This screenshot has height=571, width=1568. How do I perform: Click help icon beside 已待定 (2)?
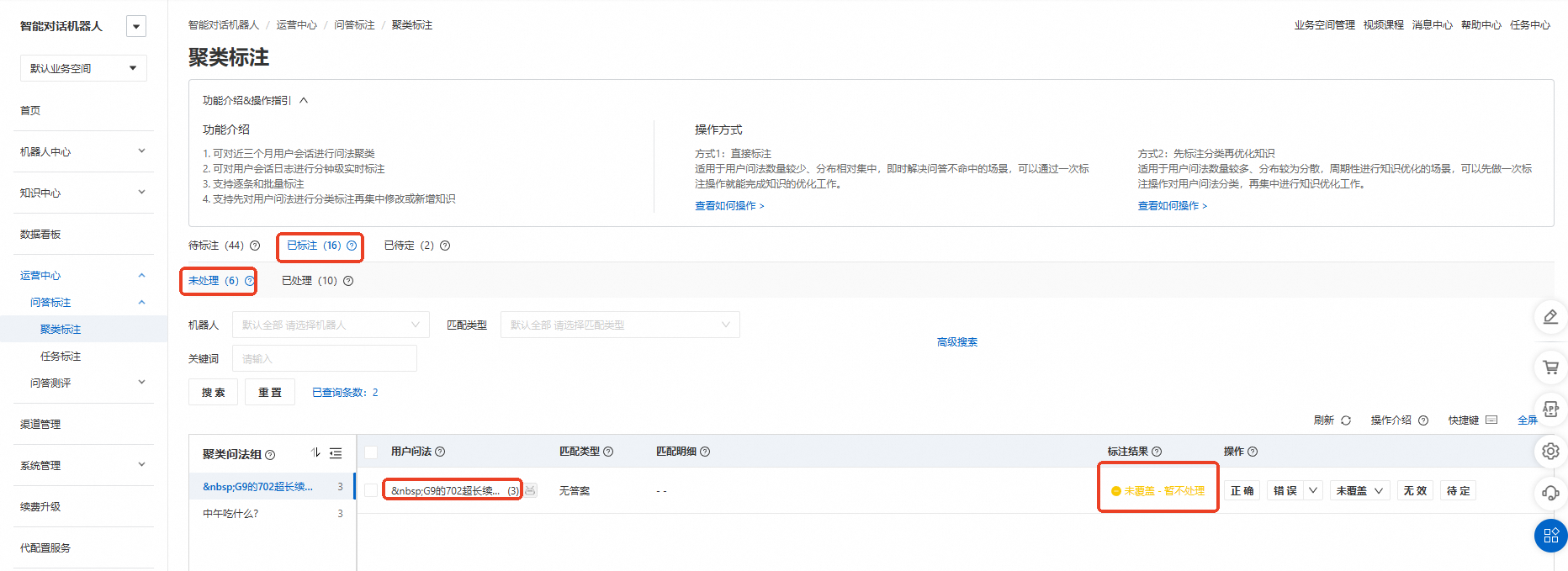click(445, 246)
